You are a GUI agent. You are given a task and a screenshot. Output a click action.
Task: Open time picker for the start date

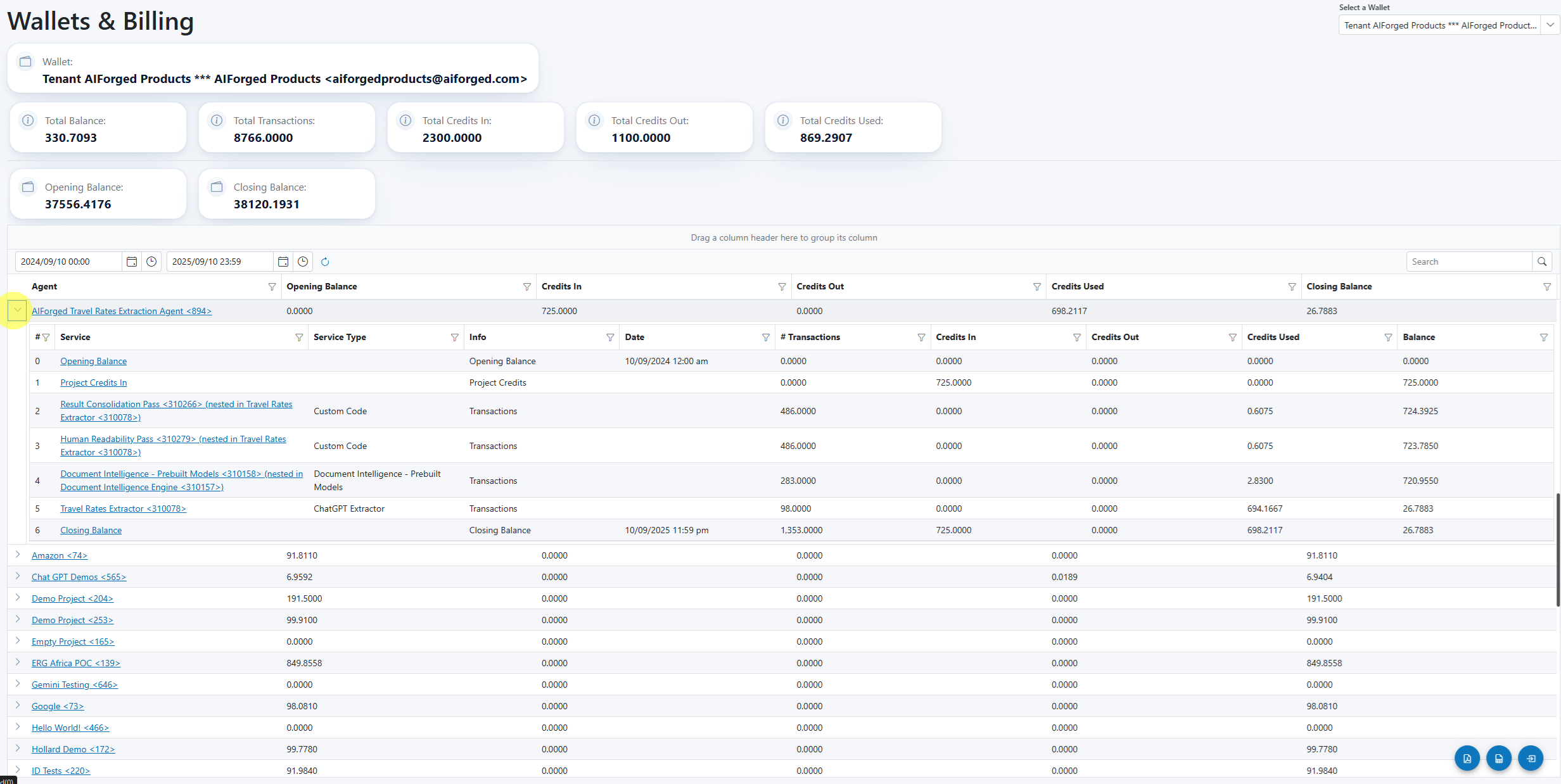151,262
